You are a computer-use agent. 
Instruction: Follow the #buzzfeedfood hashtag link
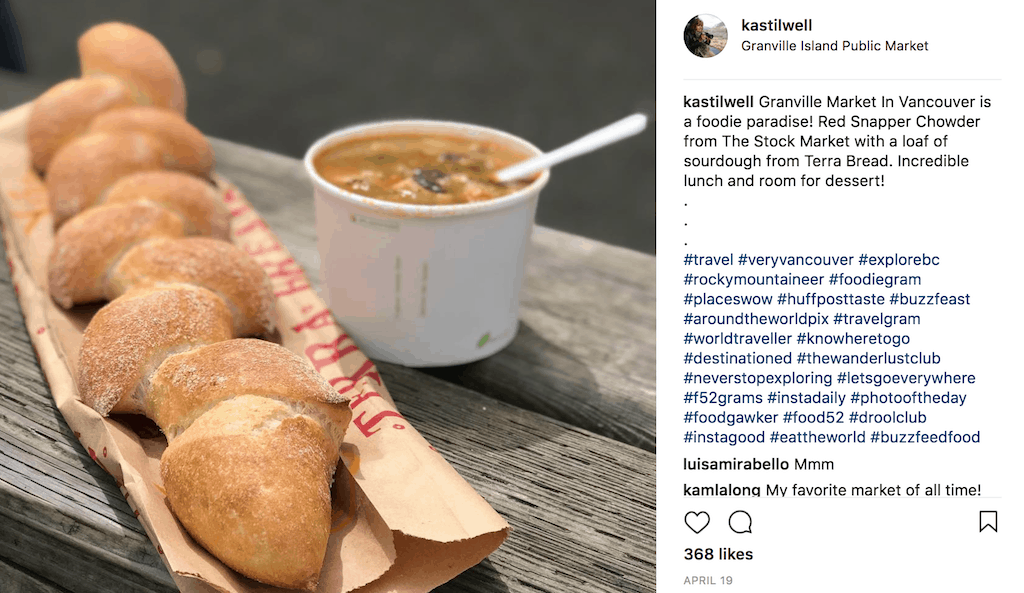pyautogui.click(x=925, y=437)
